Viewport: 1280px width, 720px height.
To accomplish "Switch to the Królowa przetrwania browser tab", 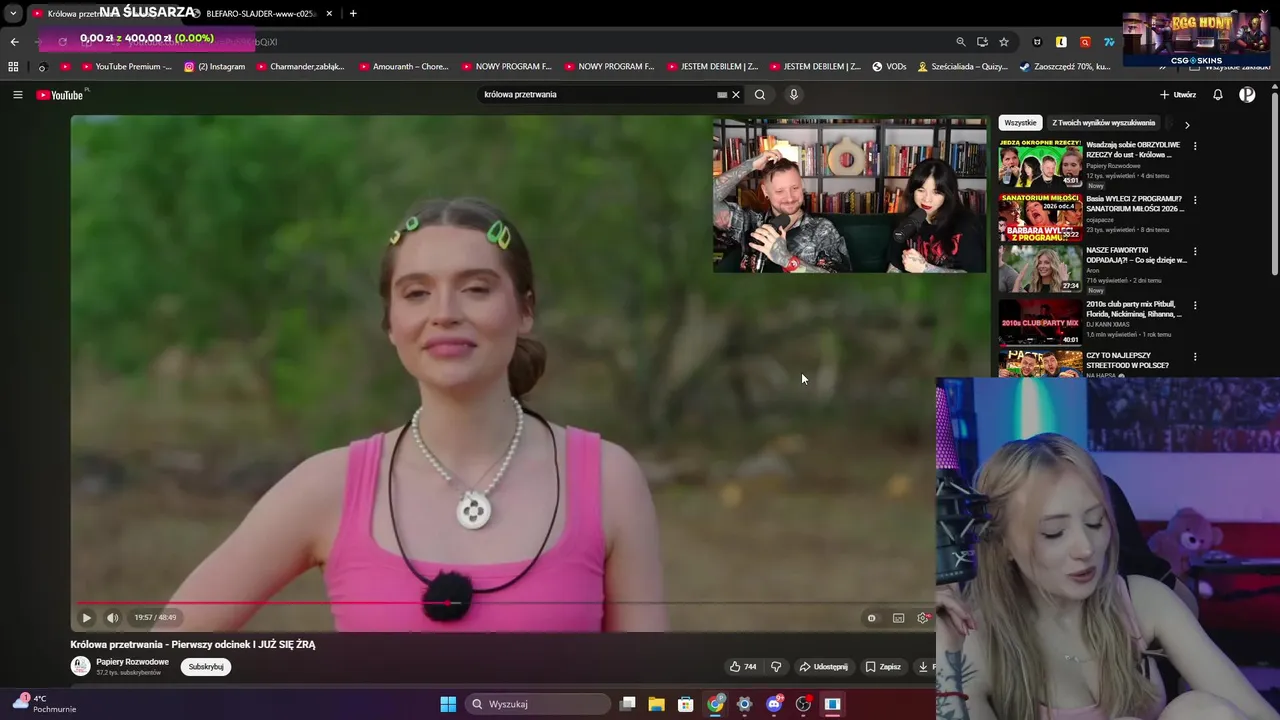I will (x=100, y=14).
